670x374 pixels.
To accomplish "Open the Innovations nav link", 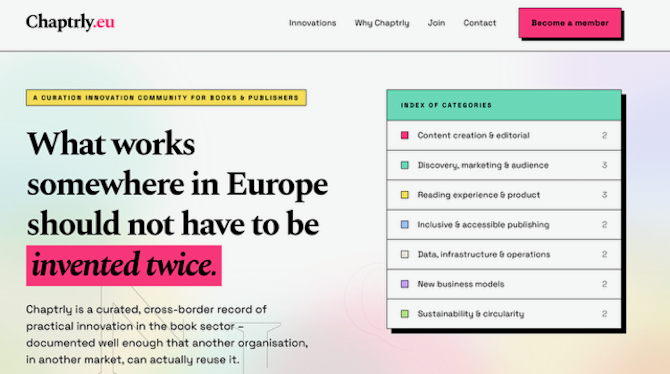I will point(312,23).
